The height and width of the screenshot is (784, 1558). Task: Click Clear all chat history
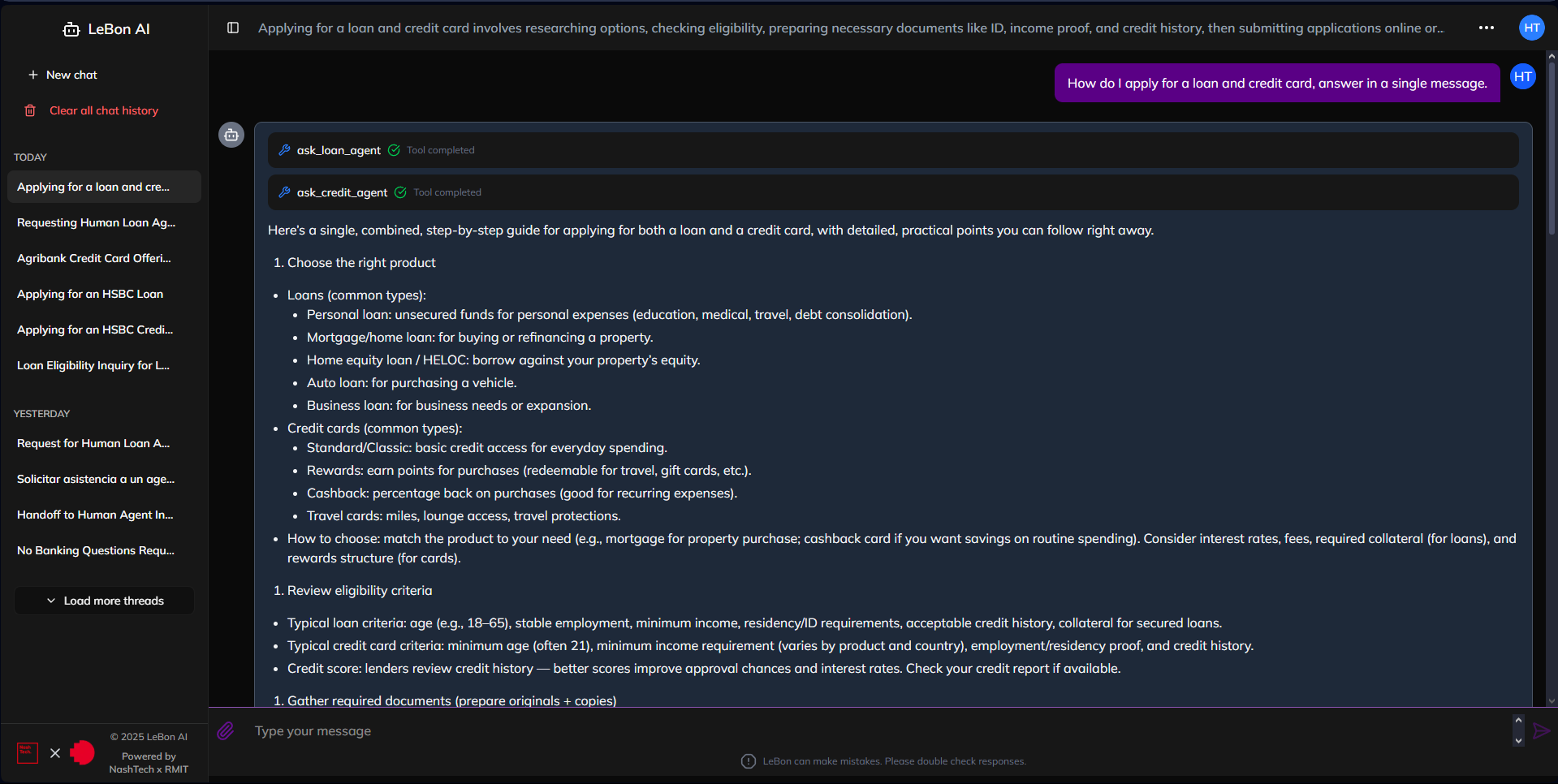(x=104, y=110)
